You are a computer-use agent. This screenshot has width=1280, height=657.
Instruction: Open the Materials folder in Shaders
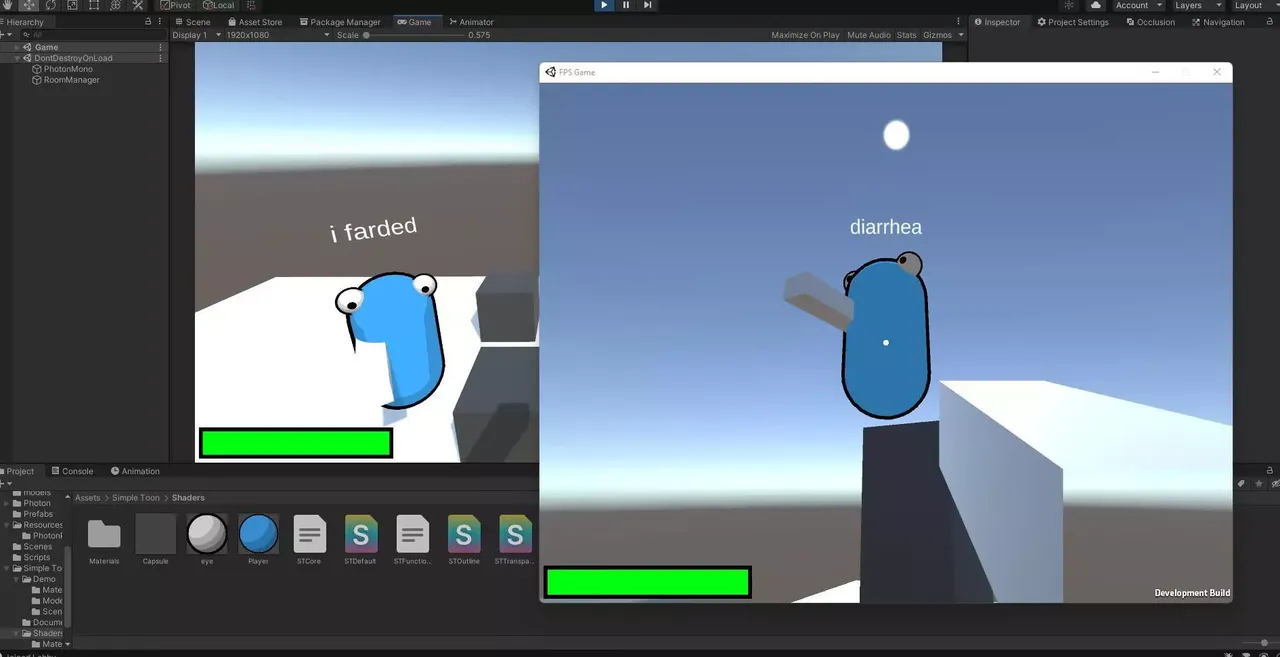104,540
